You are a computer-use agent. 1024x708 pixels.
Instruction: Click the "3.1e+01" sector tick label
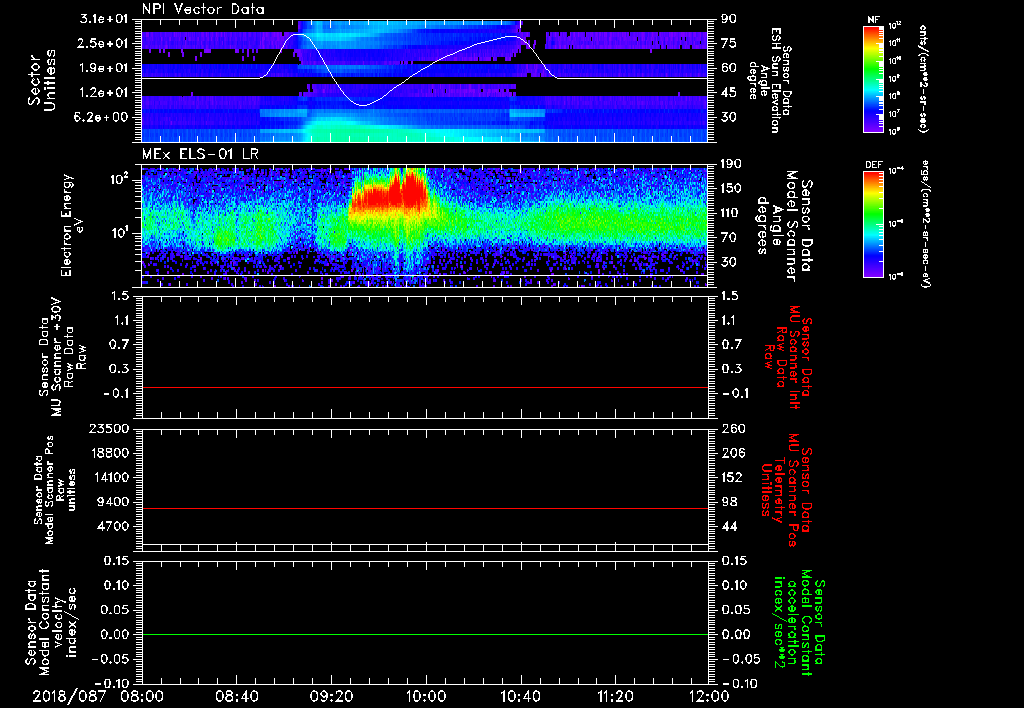pyautogui.click(x=105, y=19)
